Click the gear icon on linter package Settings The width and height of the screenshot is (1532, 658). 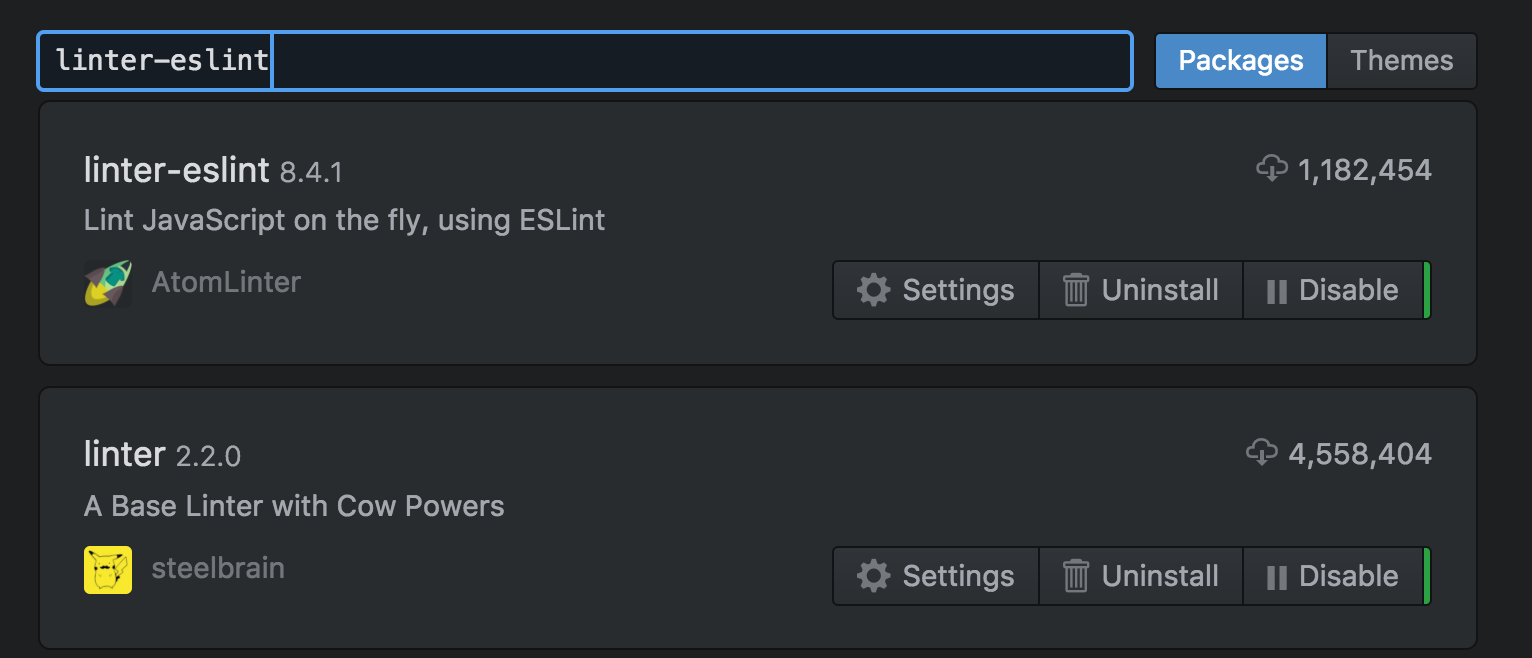(873, 576)
